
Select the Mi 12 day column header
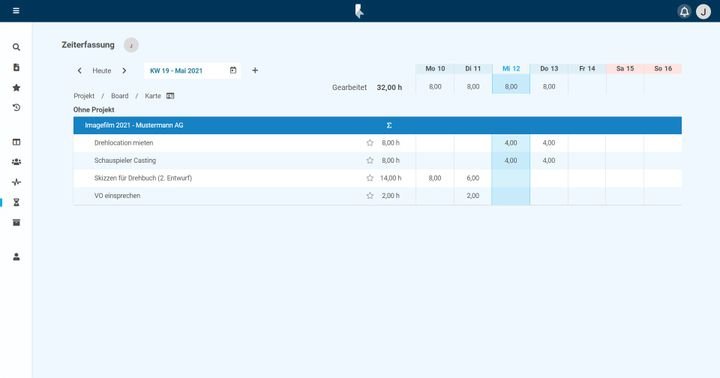pos(511,68)
